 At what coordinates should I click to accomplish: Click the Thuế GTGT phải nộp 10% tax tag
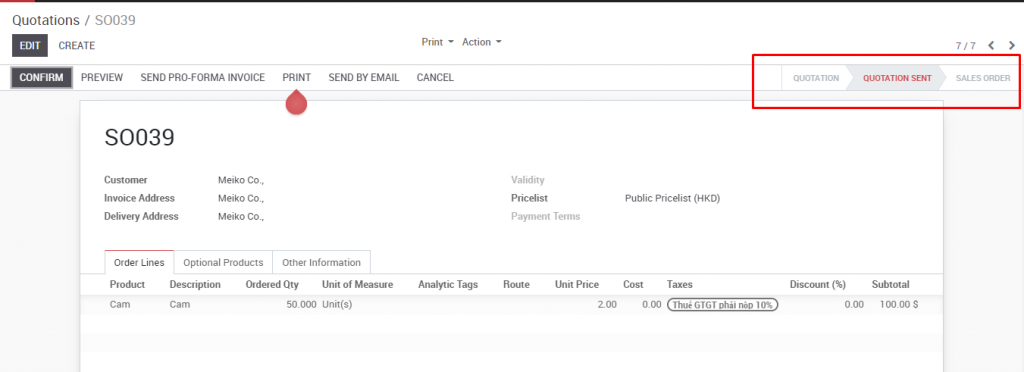coord(722,305)
